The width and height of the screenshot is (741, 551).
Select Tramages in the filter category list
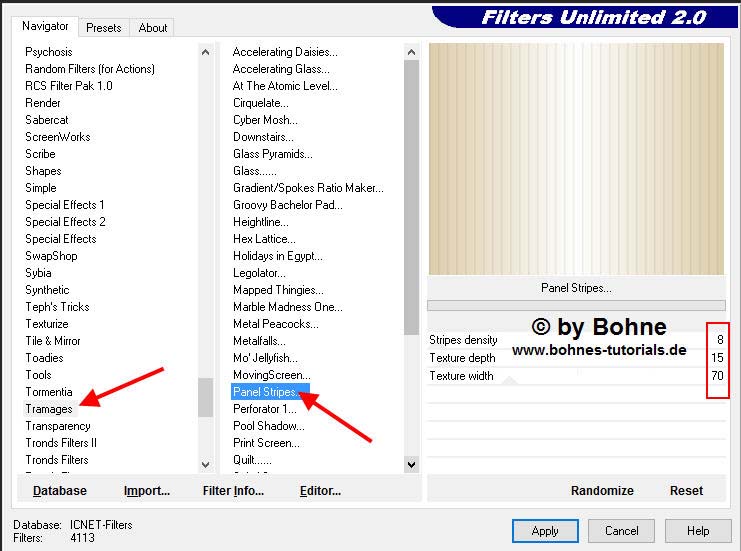(x=49, y=409)
